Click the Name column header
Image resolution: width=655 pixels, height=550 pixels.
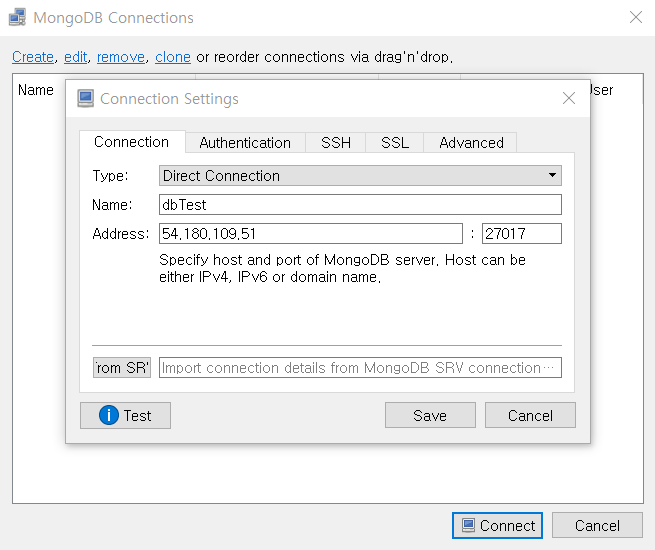click(36, 90)
